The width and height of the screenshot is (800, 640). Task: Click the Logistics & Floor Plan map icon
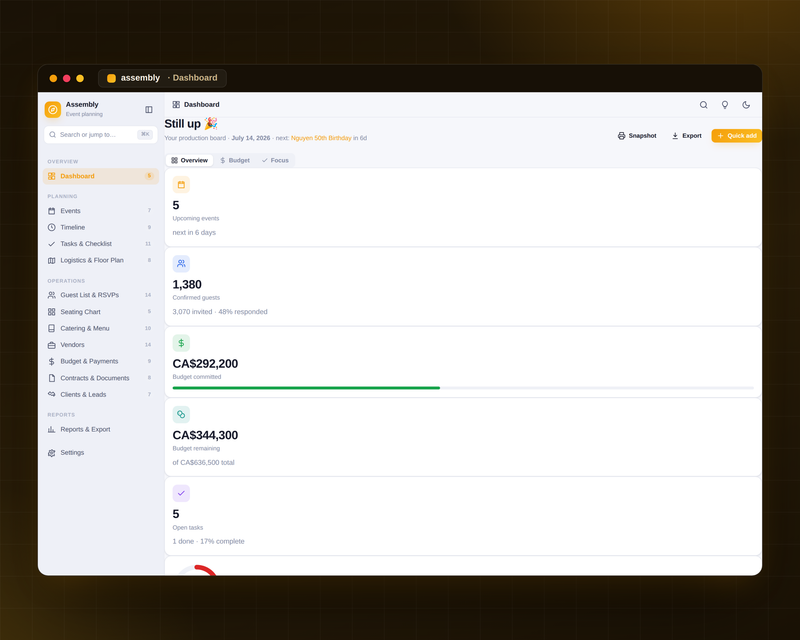[x=52, y=260]
